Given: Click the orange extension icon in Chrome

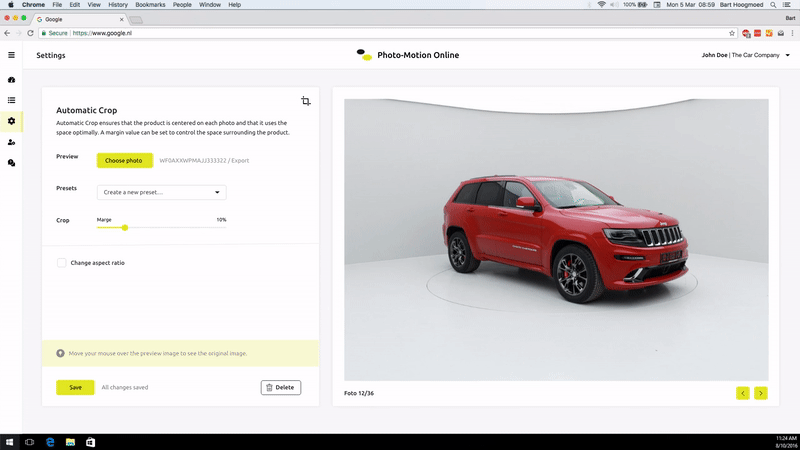Looking at the screenshot, I should coord(769,33).
